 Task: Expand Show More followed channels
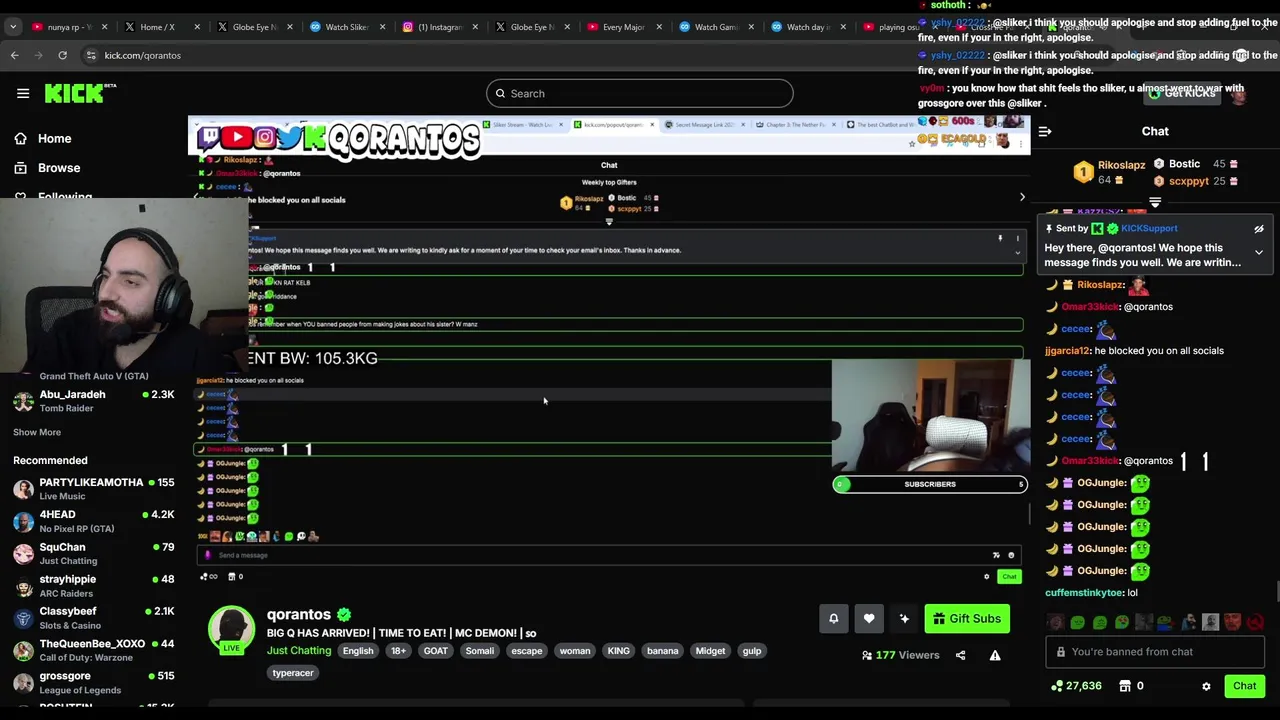pos(37,432)
